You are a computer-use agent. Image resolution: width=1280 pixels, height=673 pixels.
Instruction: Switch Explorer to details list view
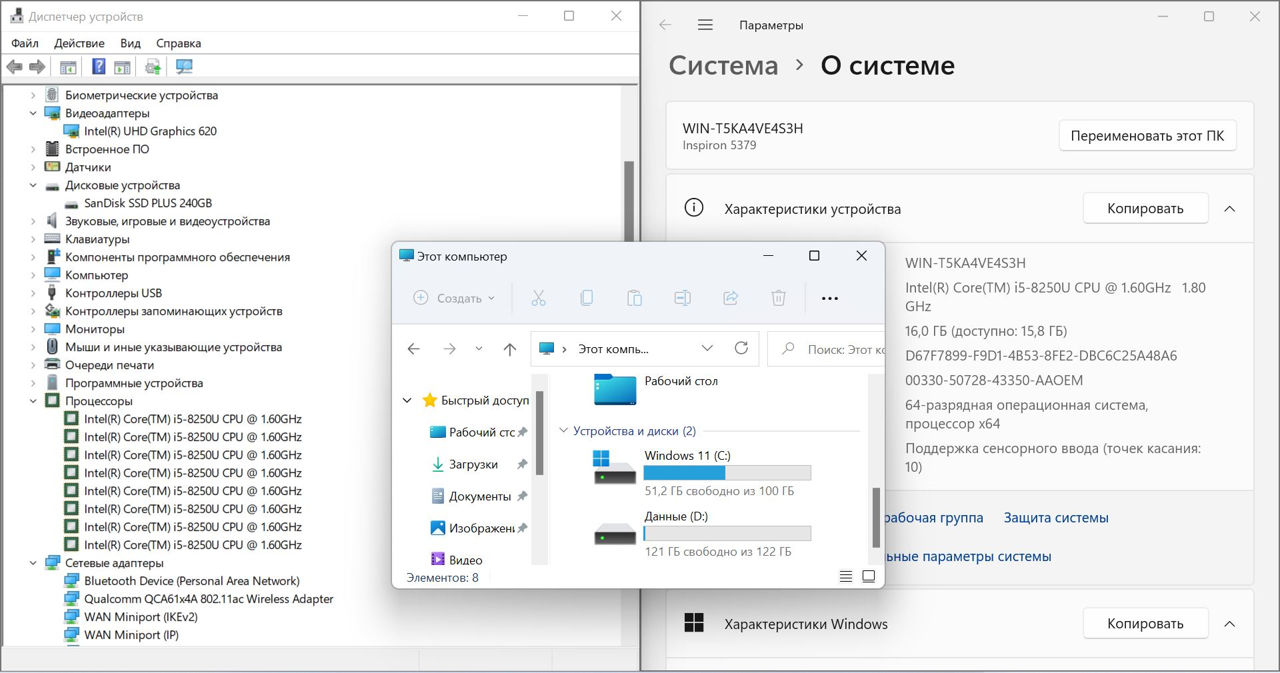846,577
